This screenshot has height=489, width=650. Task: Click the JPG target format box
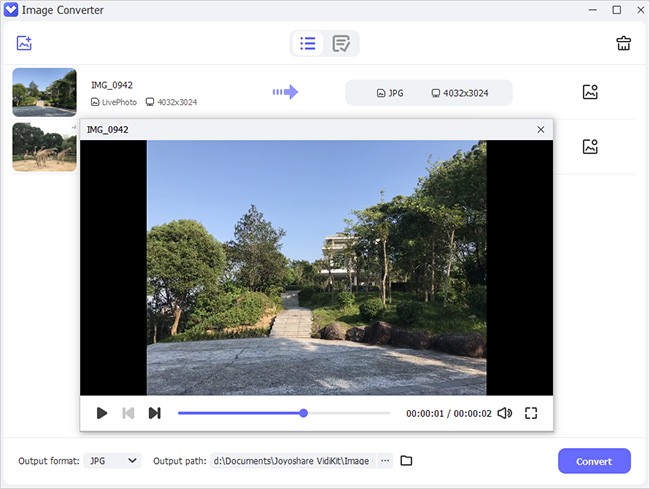[390, 93]
